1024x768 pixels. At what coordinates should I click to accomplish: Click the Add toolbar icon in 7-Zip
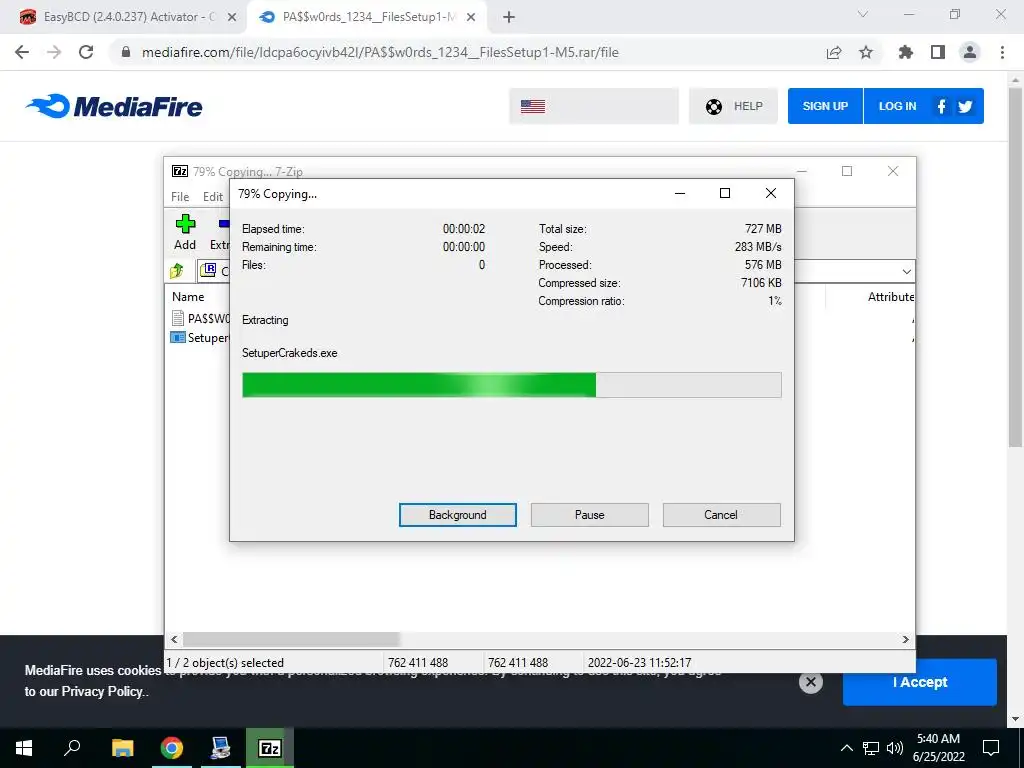[185, 232]
